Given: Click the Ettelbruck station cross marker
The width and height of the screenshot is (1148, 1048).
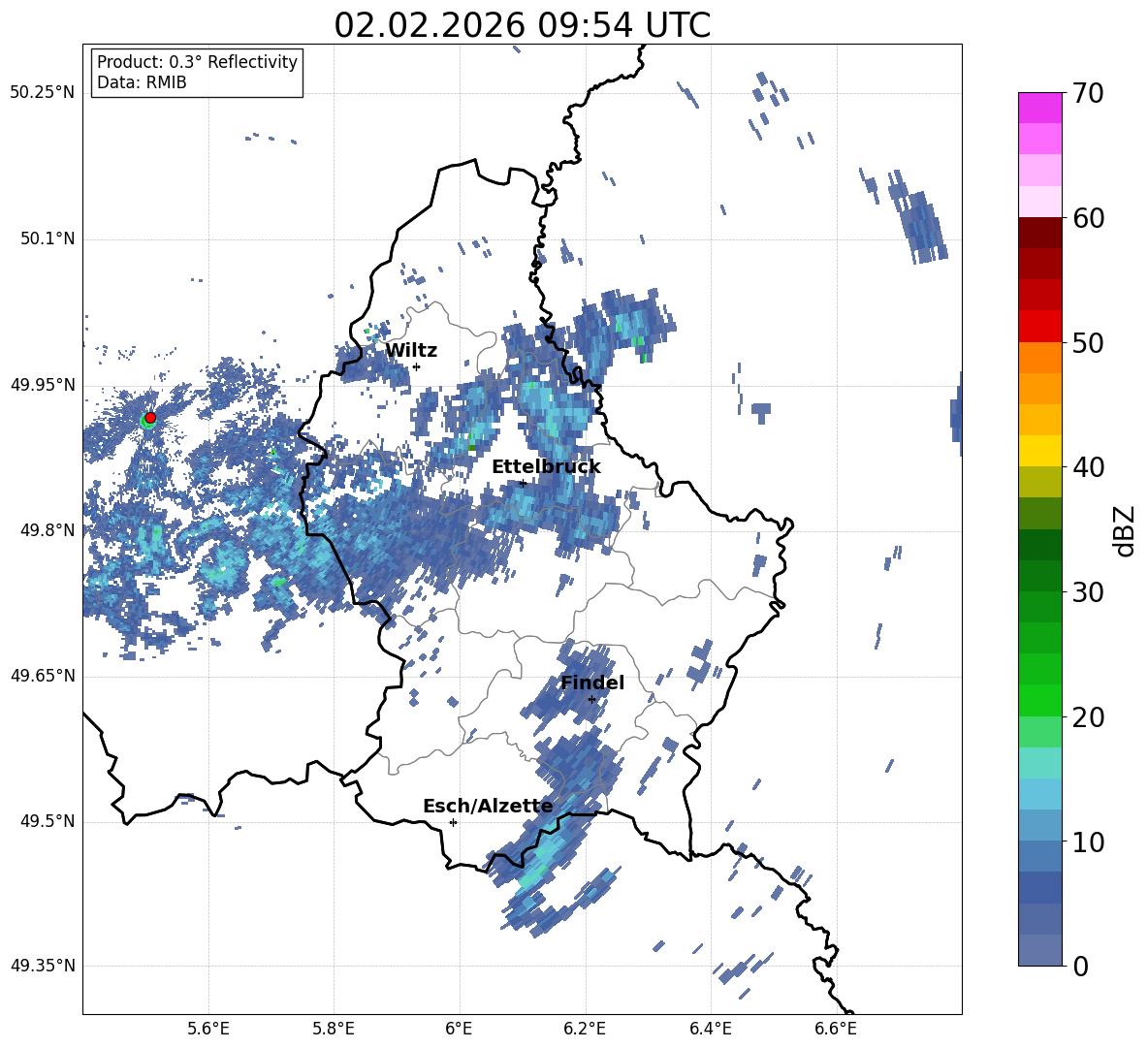Looking at the screenshot, I should (523, 483).
